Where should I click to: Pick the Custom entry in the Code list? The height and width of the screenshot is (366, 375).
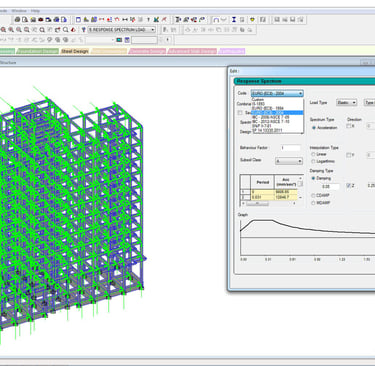click(x=258, y=100)
